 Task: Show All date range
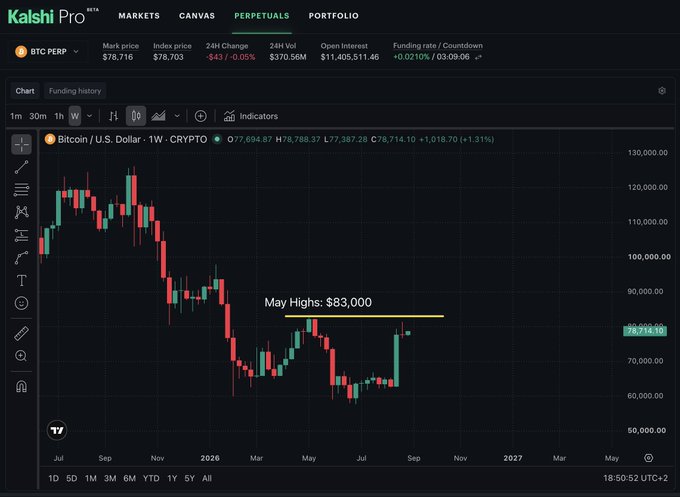click(x=207, y=478)
